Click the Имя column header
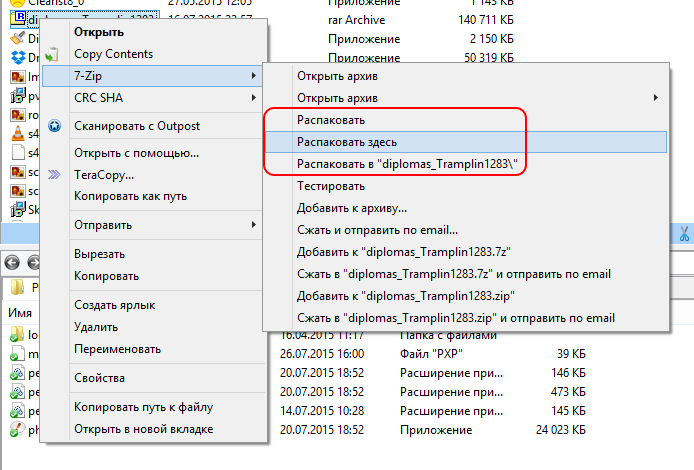Screen dimensions: 694x470 (20, 312)
